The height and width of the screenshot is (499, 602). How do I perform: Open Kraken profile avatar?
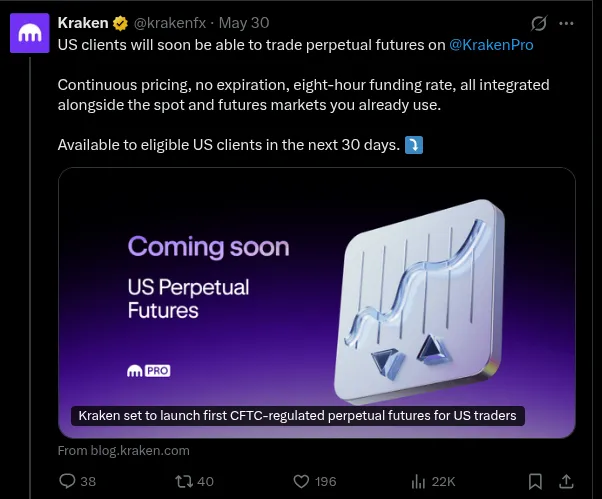point(30,33)
